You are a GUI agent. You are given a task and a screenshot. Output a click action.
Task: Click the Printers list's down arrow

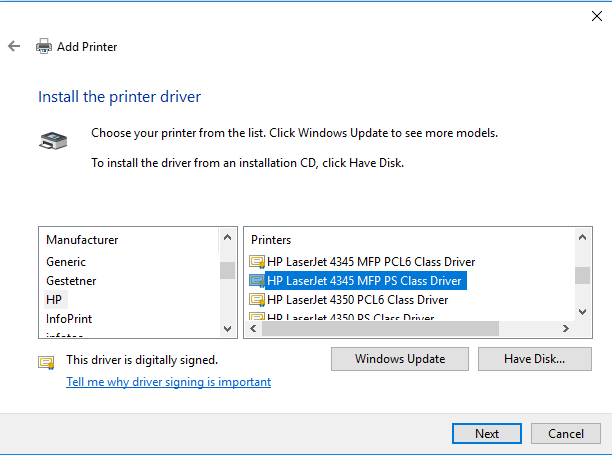(582, 311)
